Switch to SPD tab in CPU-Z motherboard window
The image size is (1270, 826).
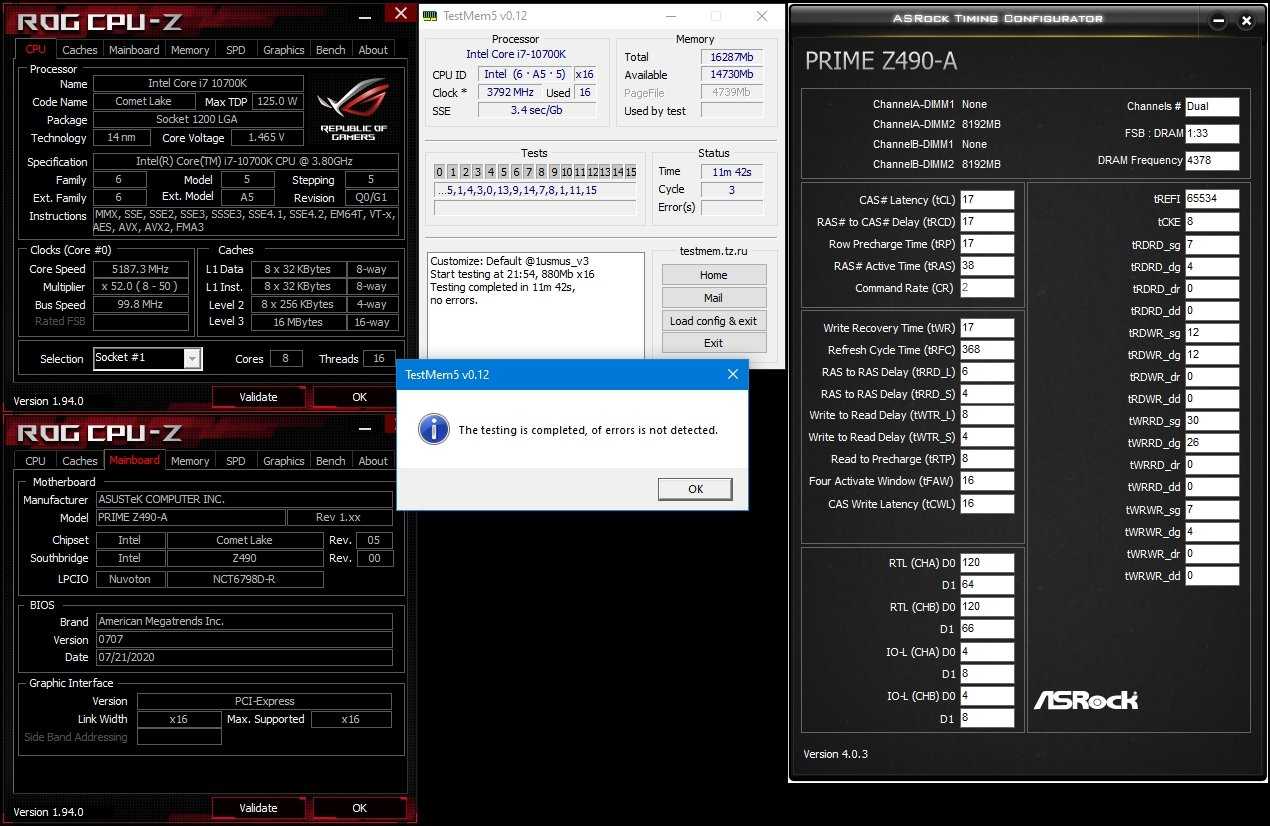(235, 461)
